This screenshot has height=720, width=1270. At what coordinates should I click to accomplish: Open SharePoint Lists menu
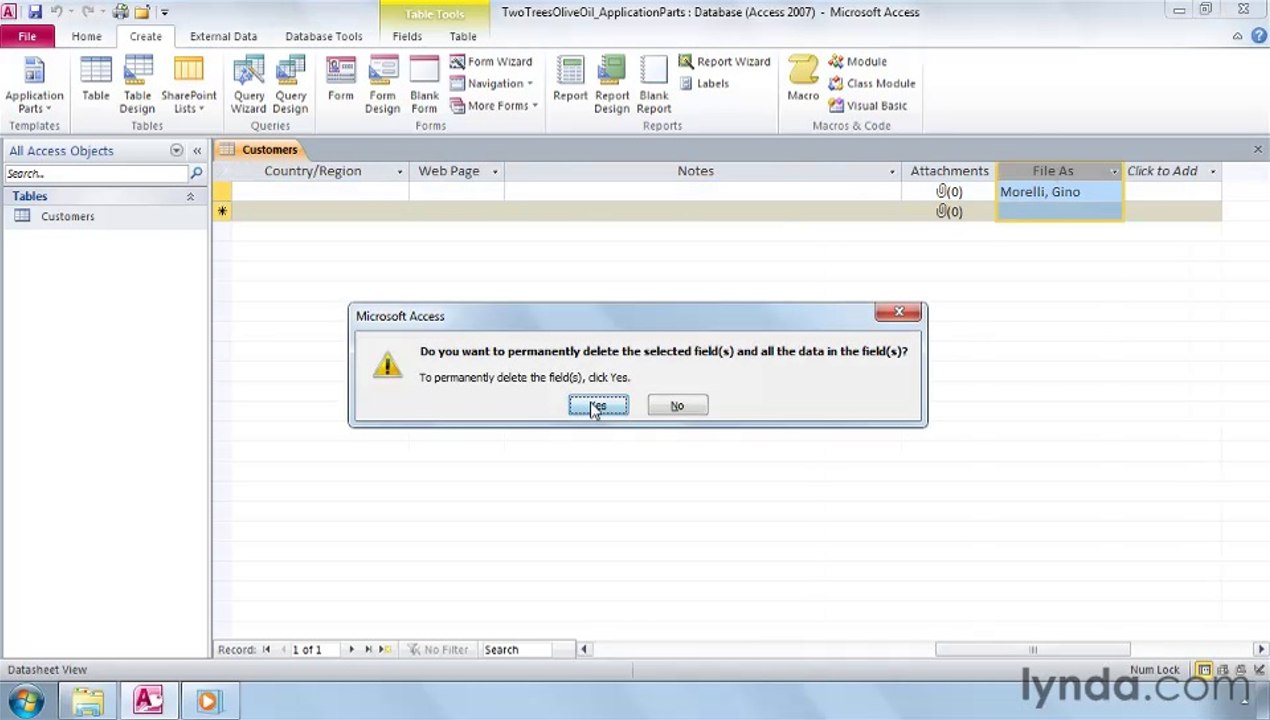[188, 86]
